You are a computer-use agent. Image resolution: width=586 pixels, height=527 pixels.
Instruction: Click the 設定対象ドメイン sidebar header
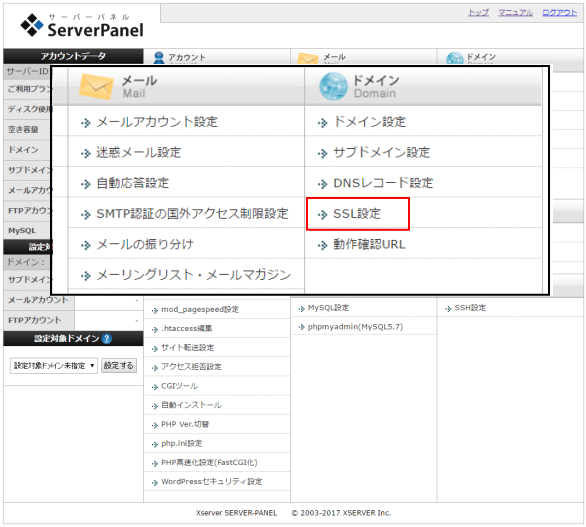[73, 339]
